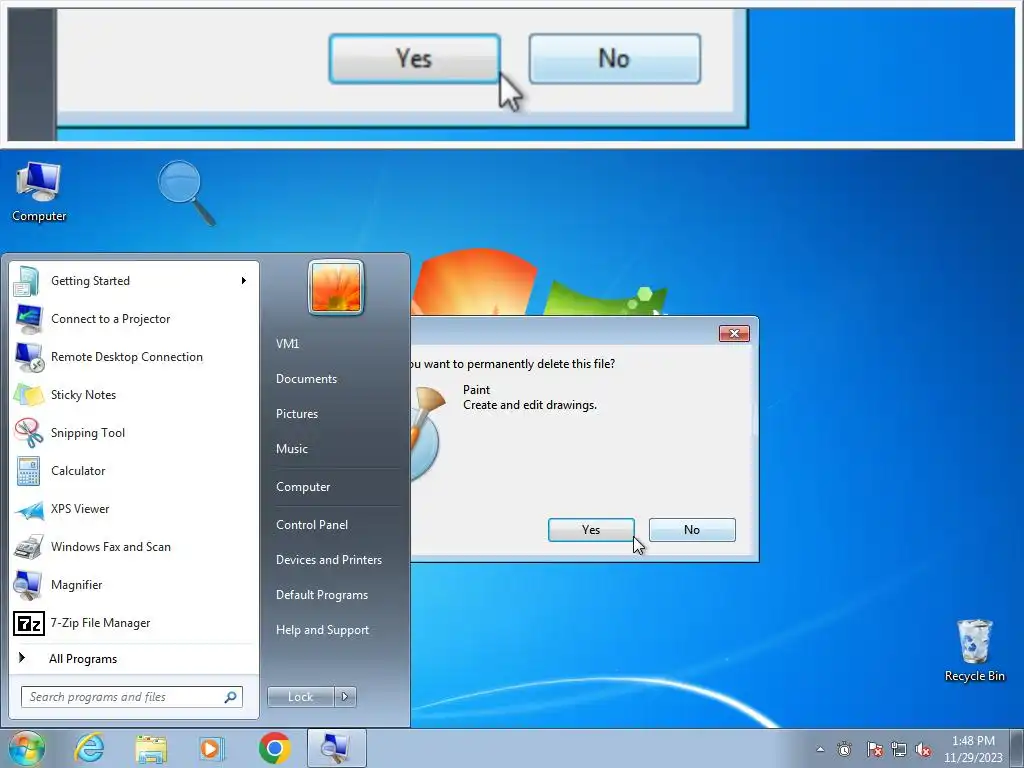Confirm deletion with Yes button in dialog

tap(591, 530)
